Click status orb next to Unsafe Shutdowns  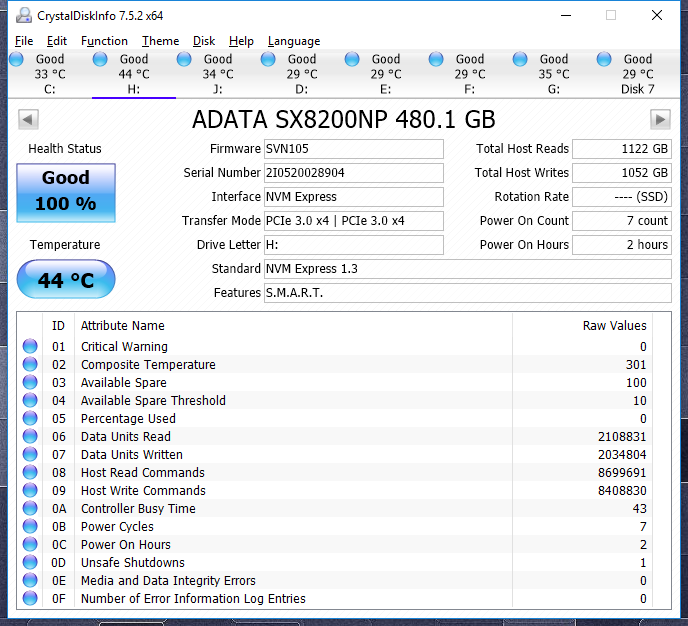(31, 563)
